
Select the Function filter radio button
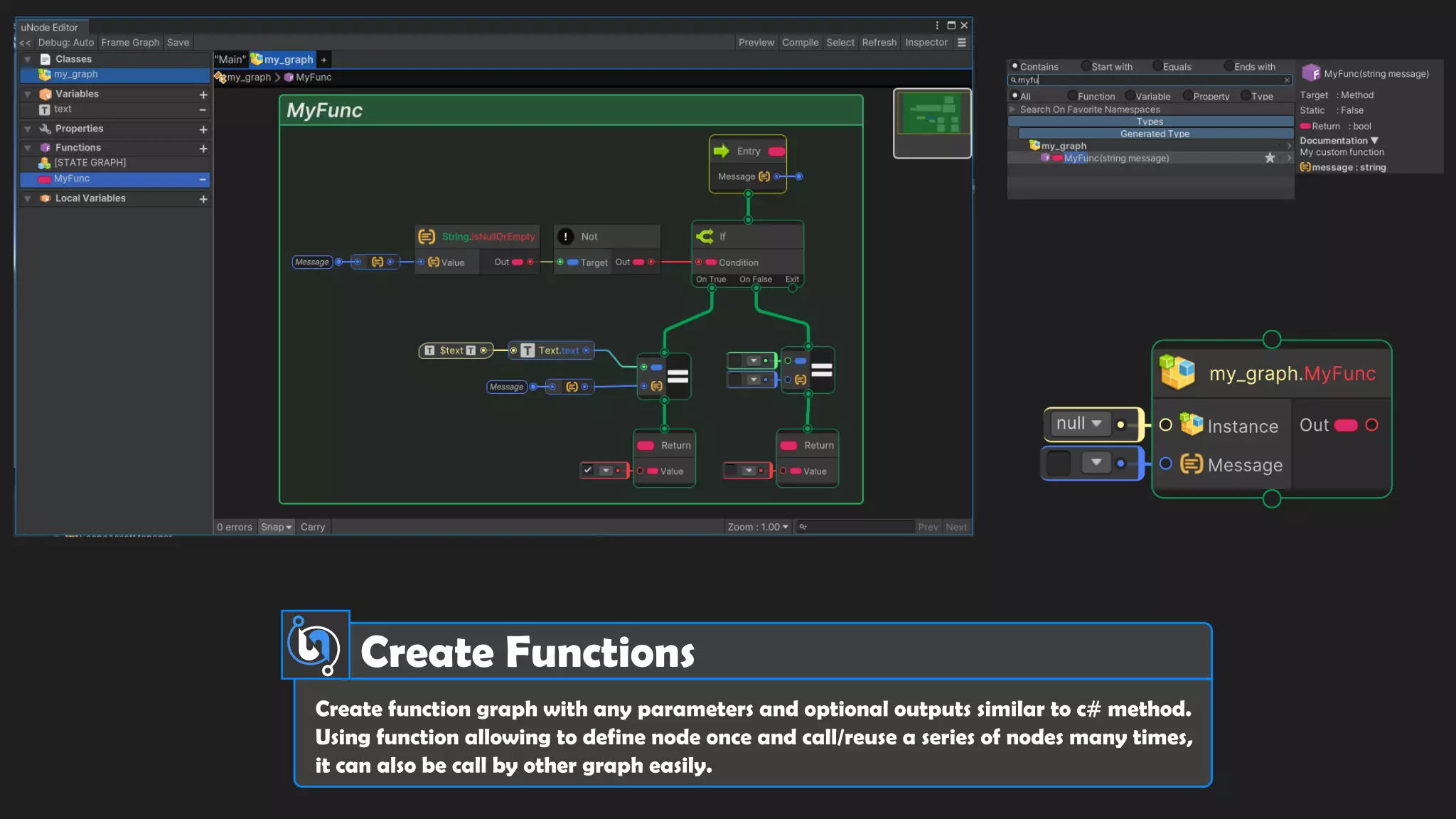coord(1072,96)
